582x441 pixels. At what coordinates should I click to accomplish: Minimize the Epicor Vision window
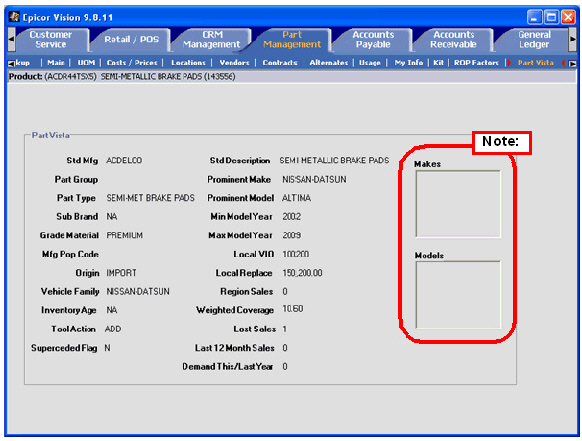[x=534, y=17]
